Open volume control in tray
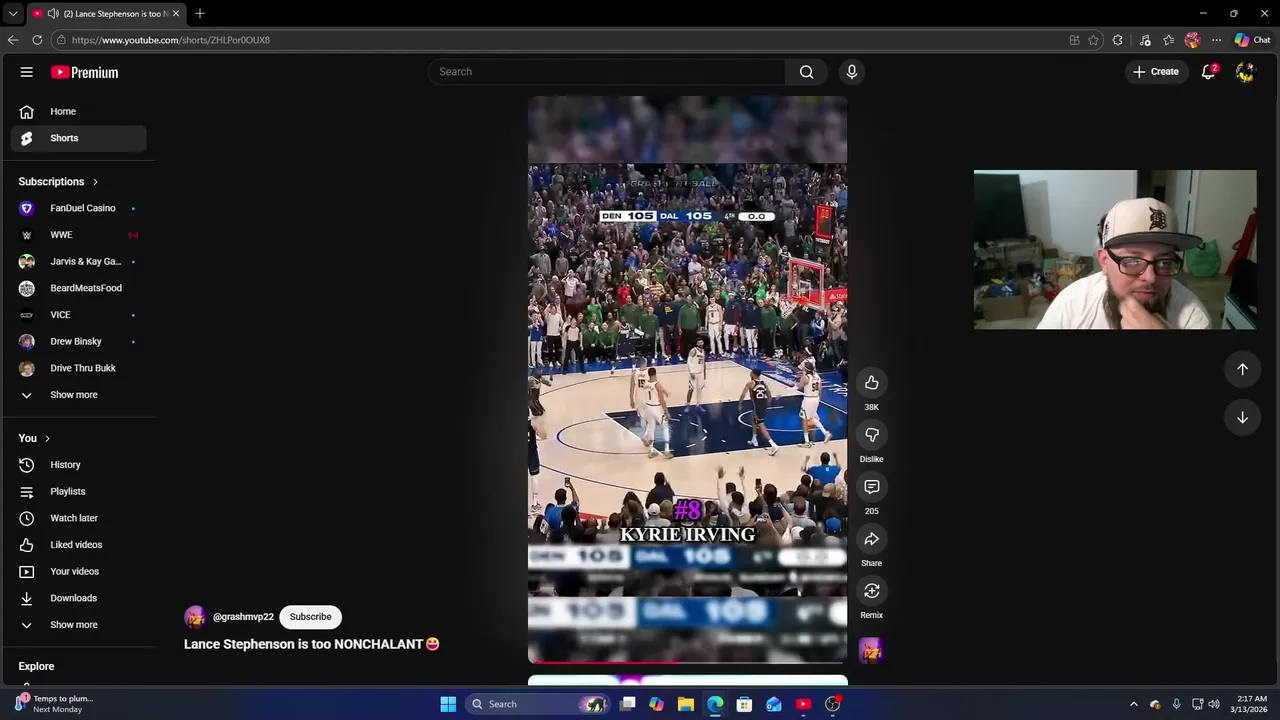This screenshot has height=720, width=1280. (1214, 704)
